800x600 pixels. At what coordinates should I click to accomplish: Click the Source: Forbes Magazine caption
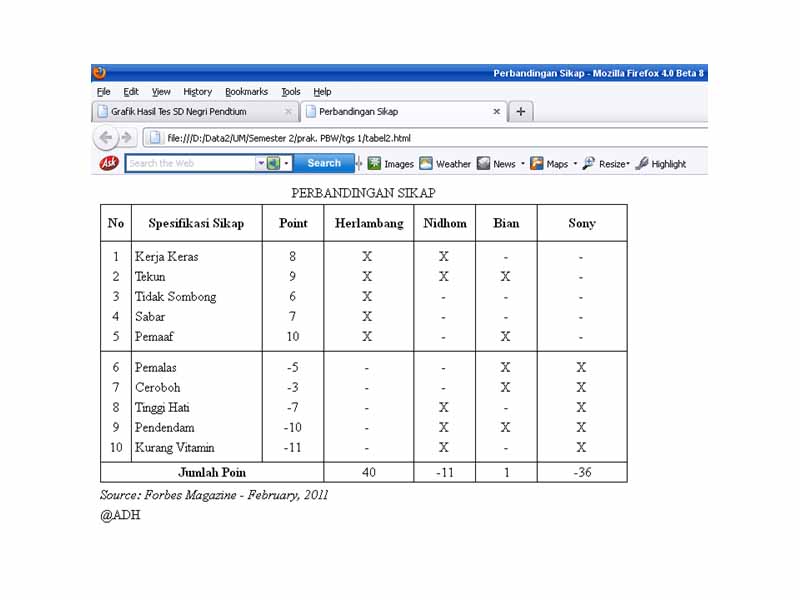[214, 495]
